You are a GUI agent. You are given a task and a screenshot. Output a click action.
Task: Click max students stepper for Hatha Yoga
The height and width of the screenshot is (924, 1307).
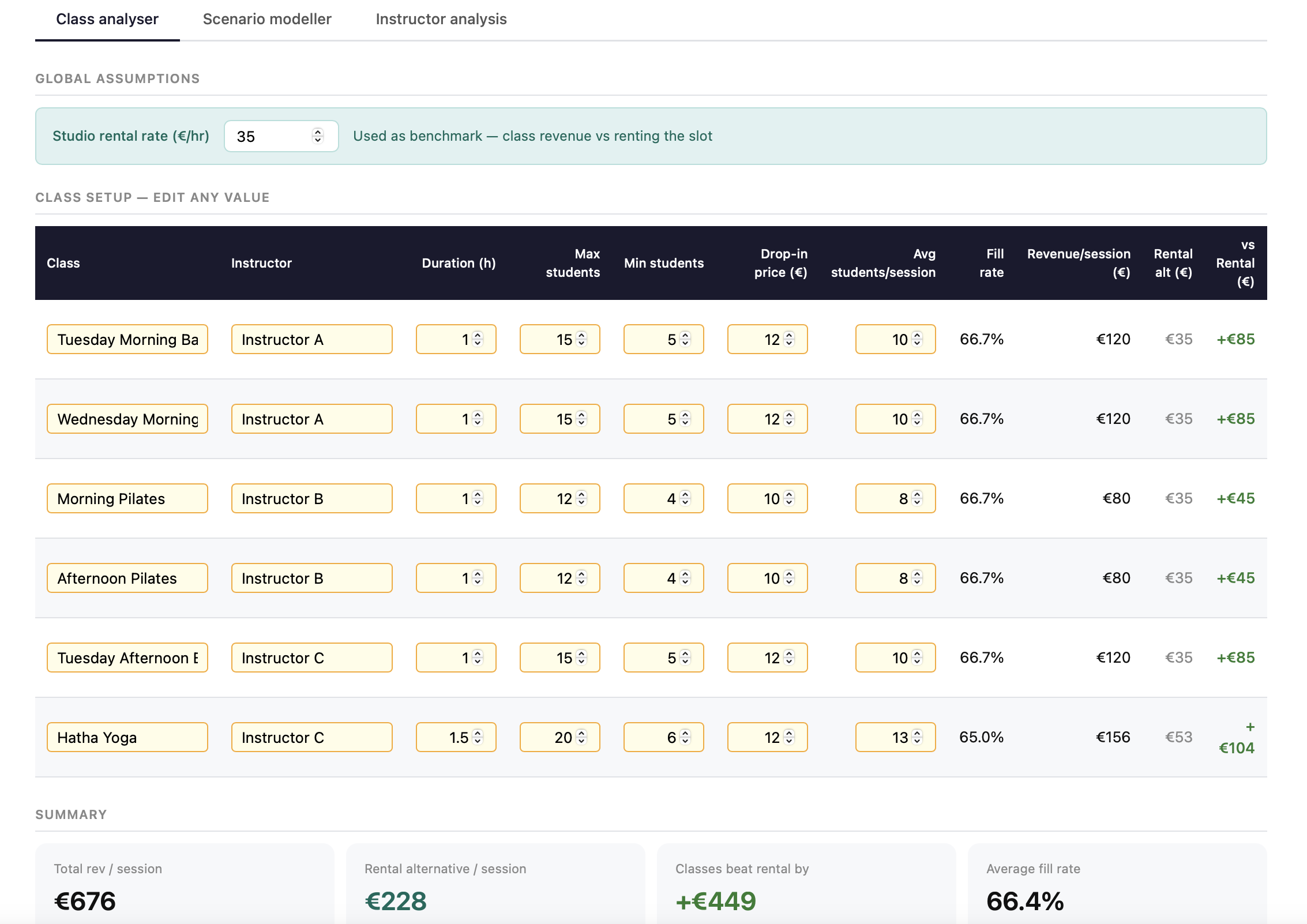click(581, 737)
